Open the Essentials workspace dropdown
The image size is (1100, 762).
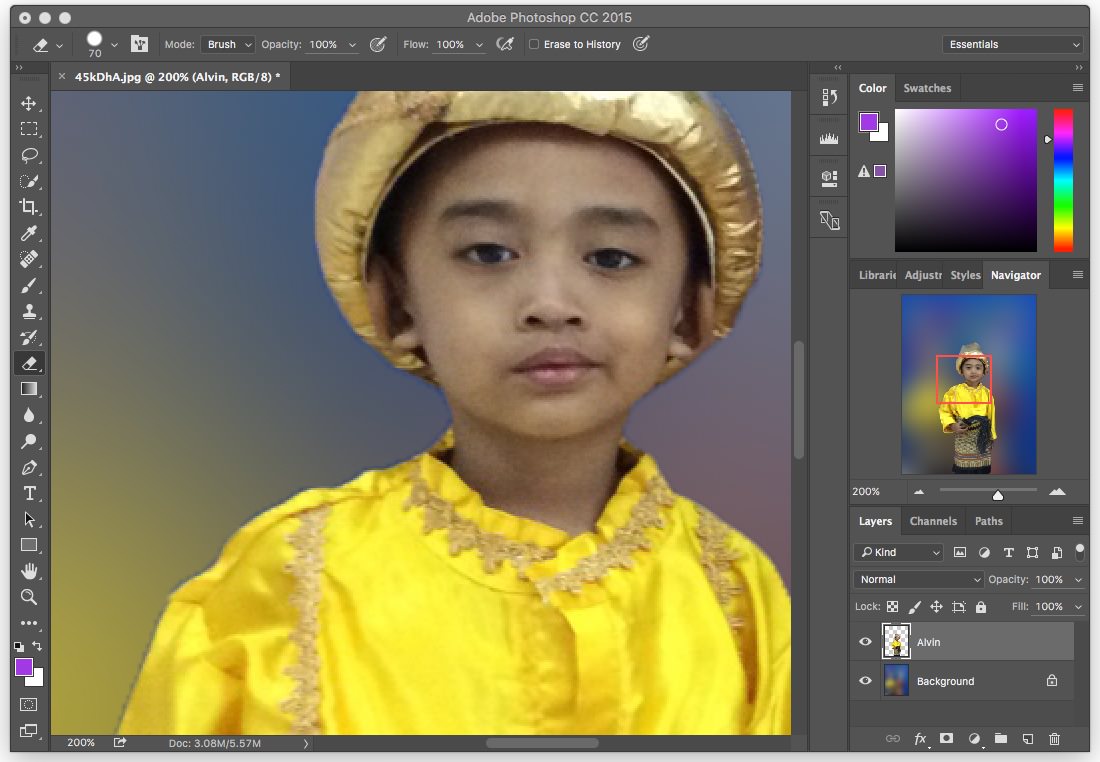coord(1012,45)
